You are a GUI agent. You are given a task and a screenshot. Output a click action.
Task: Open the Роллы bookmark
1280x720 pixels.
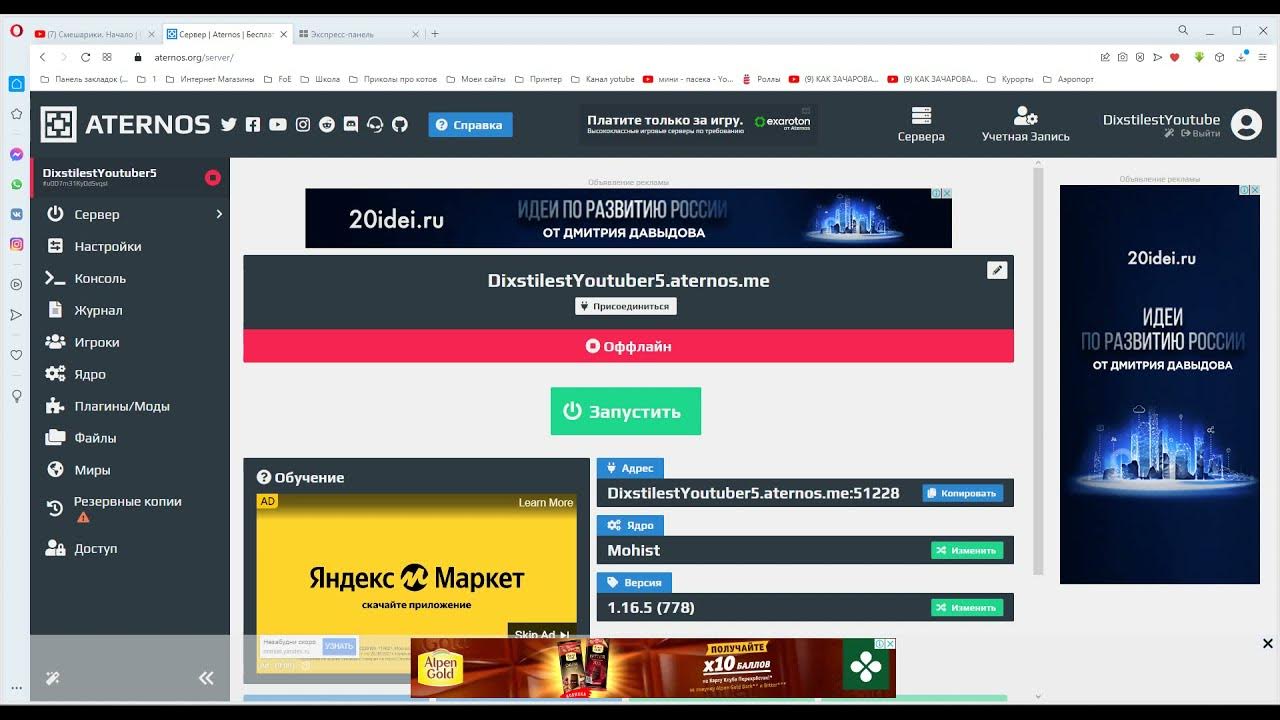761,79
